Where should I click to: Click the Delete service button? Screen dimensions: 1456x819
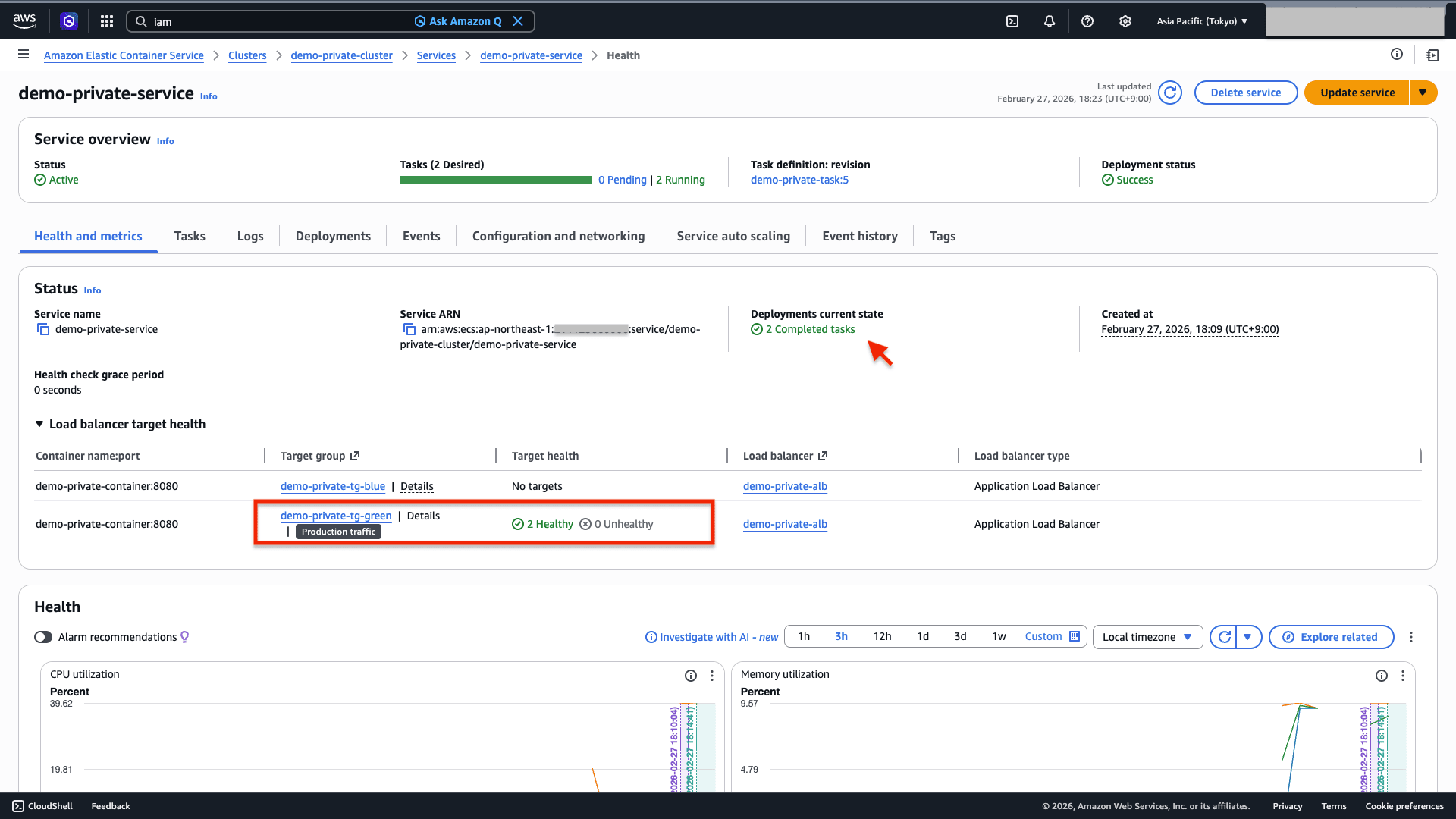coord(1245,93)
